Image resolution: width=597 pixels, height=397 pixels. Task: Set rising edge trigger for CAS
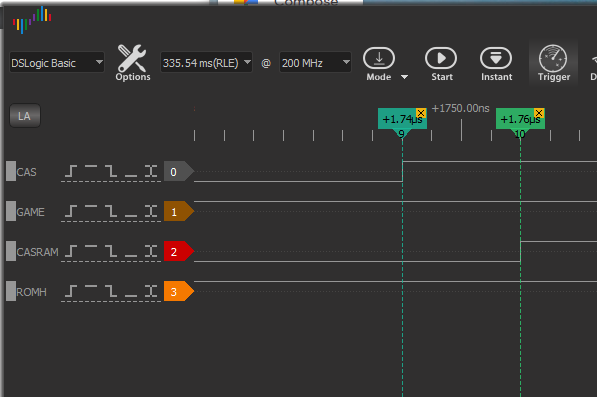pos(71,171)
